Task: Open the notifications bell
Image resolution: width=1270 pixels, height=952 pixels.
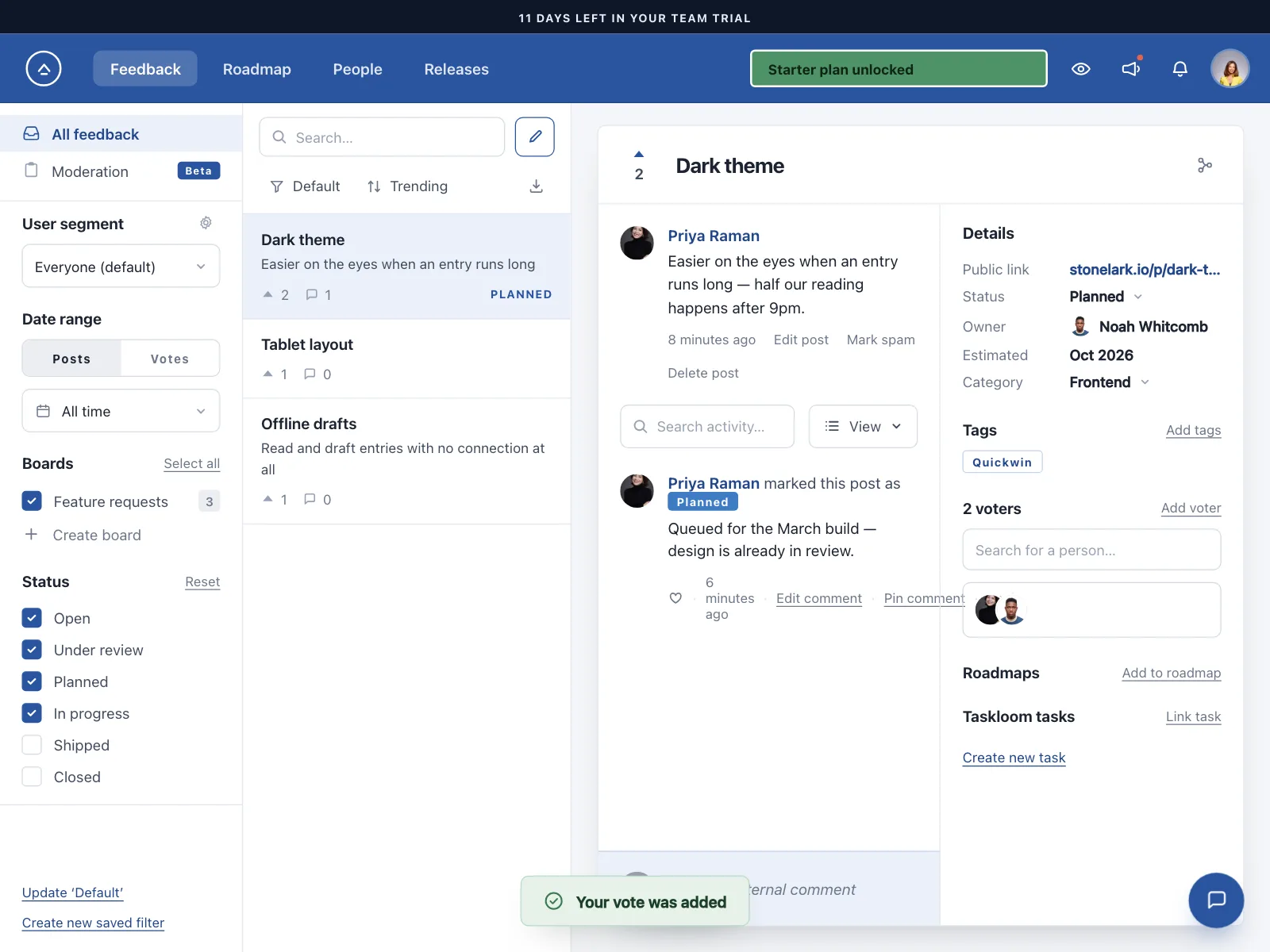Action: 1180,69
